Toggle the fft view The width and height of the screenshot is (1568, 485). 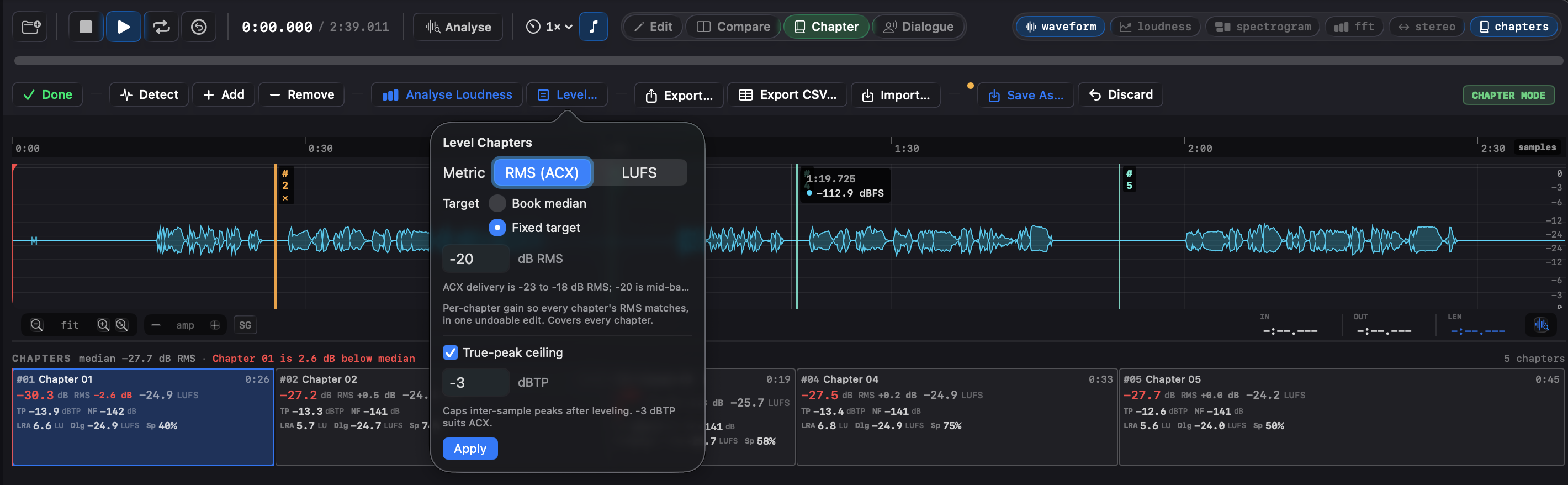pyautogui.click(x=1354, y=27)
